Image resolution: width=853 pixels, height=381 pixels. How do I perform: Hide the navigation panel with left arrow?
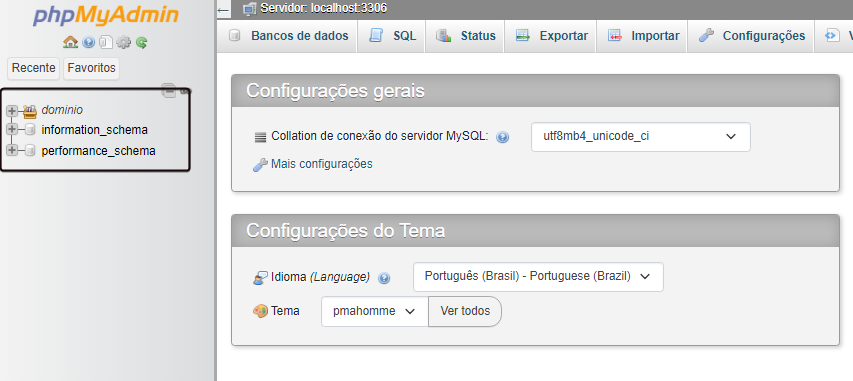[223, 10]
